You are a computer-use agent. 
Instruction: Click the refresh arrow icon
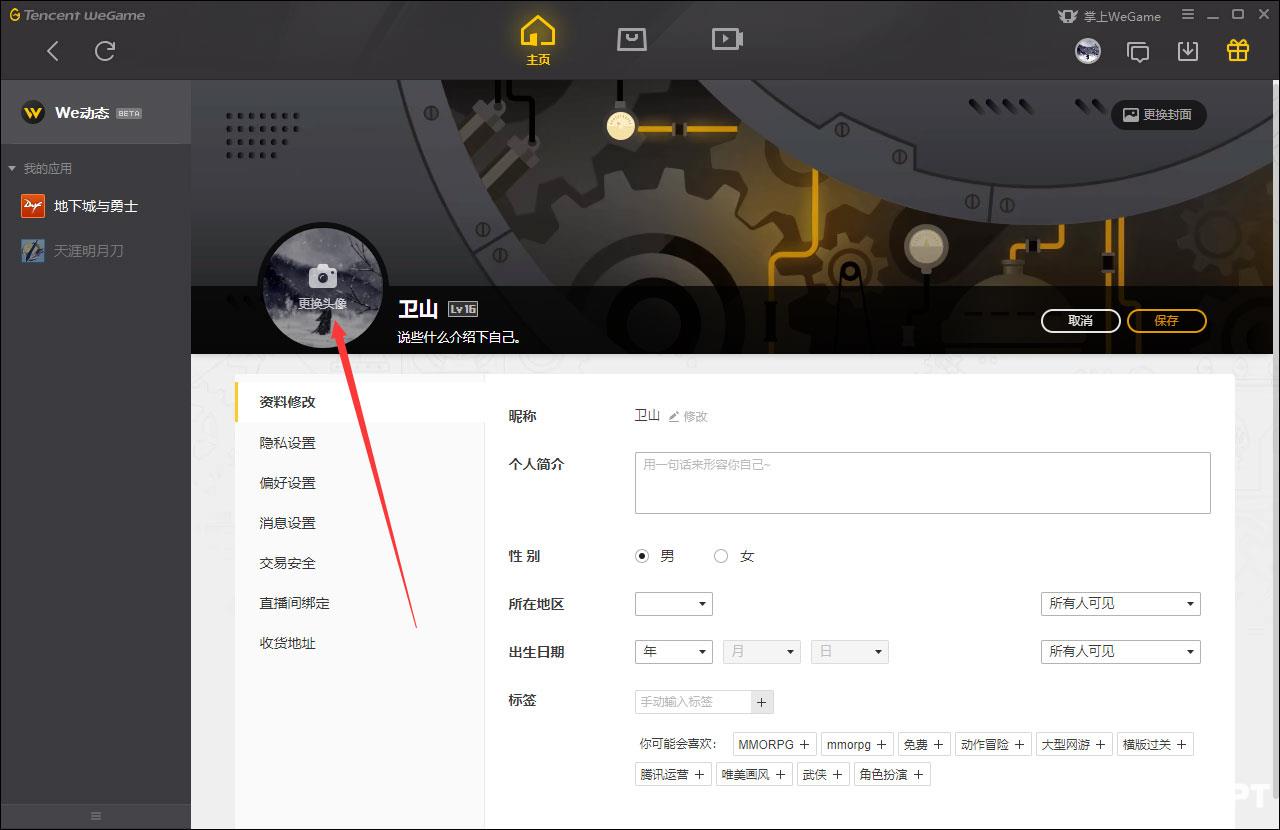coord(105,51)
